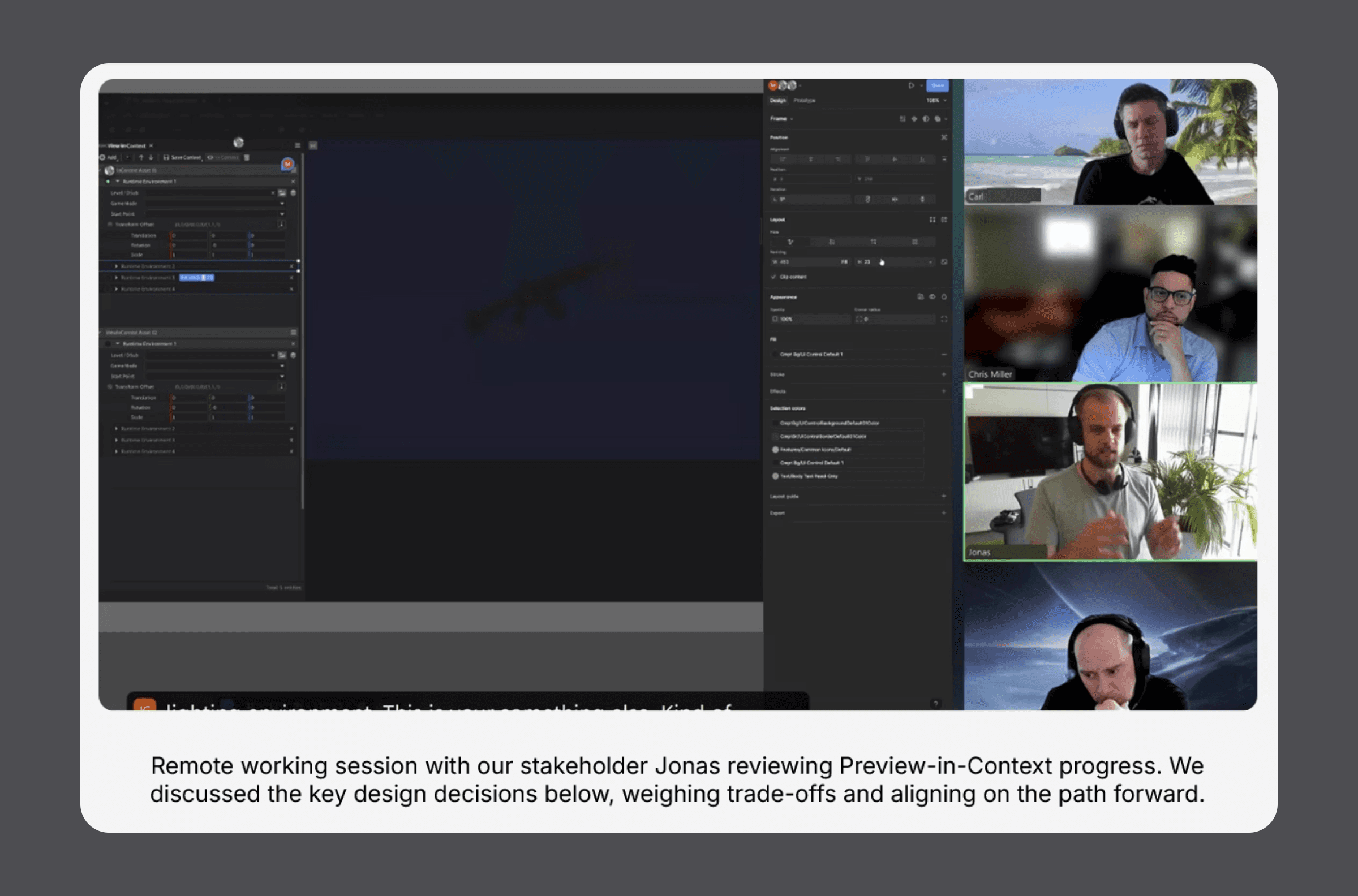Toggle the Clip content checkbox

(x=774, y=277)
